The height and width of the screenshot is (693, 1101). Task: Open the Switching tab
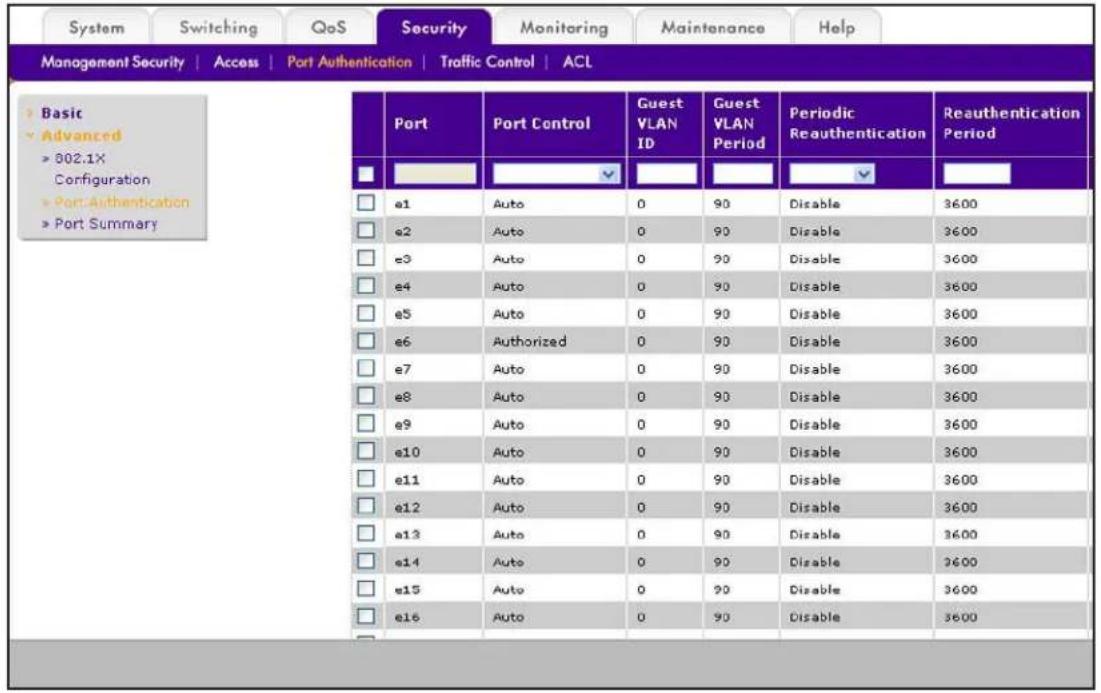218,27
